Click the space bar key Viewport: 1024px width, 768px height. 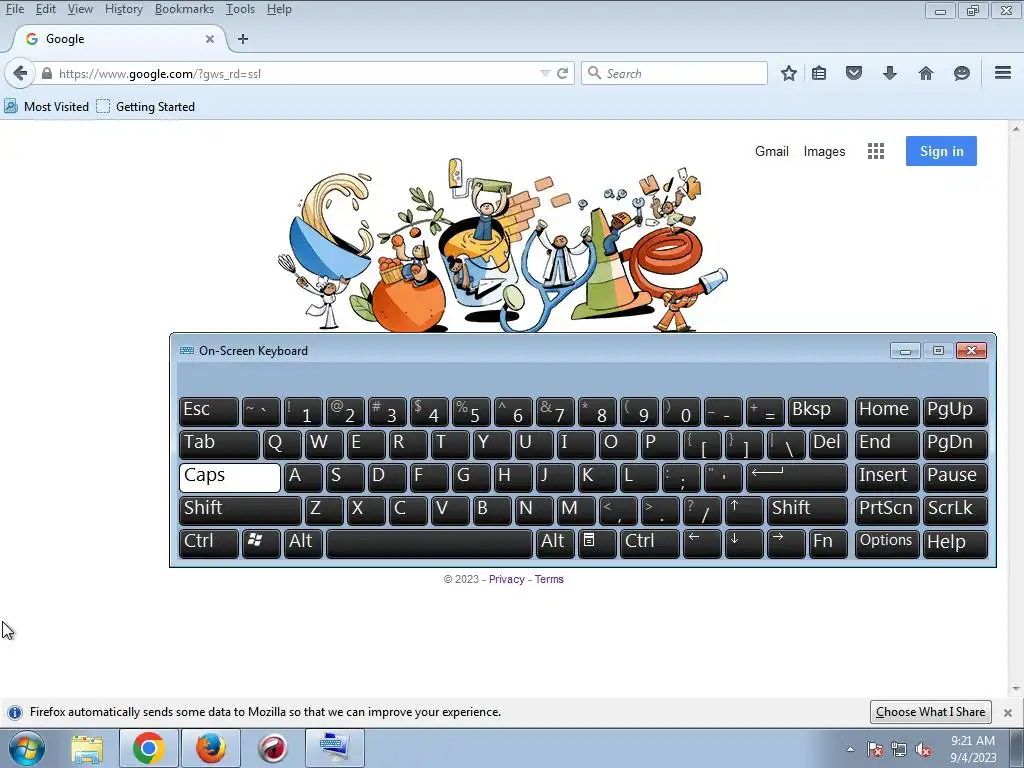pos(430,543)
